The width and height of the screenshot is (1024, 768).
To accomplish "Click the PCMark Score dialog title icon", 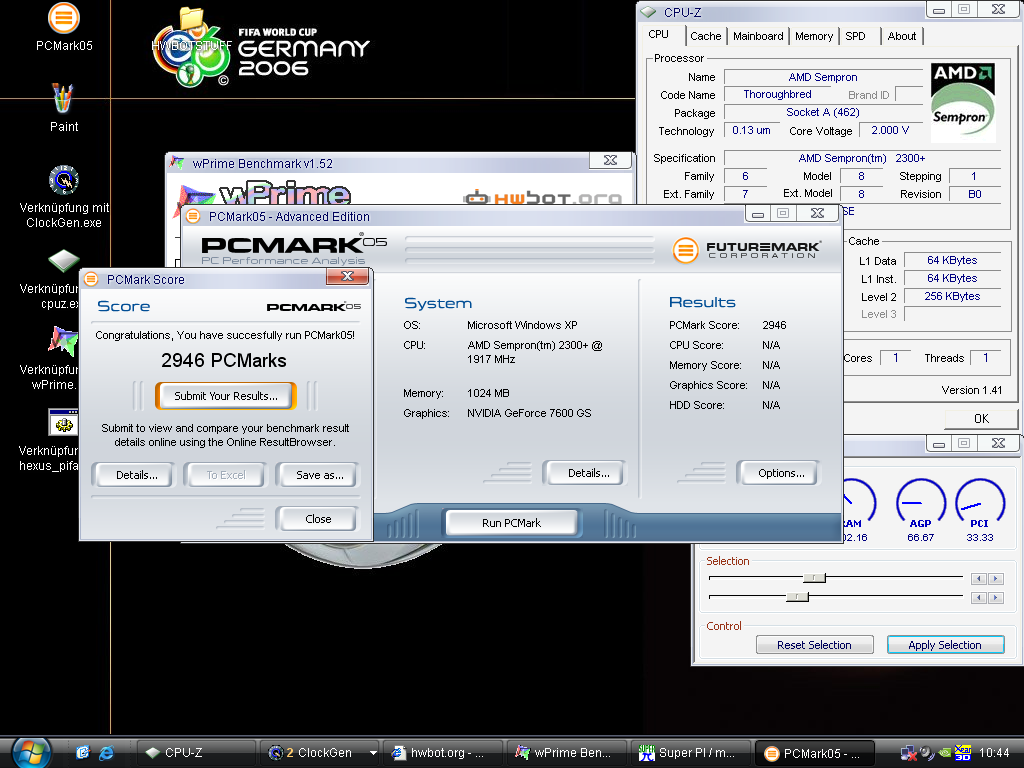I will click(x=91, y=280).
